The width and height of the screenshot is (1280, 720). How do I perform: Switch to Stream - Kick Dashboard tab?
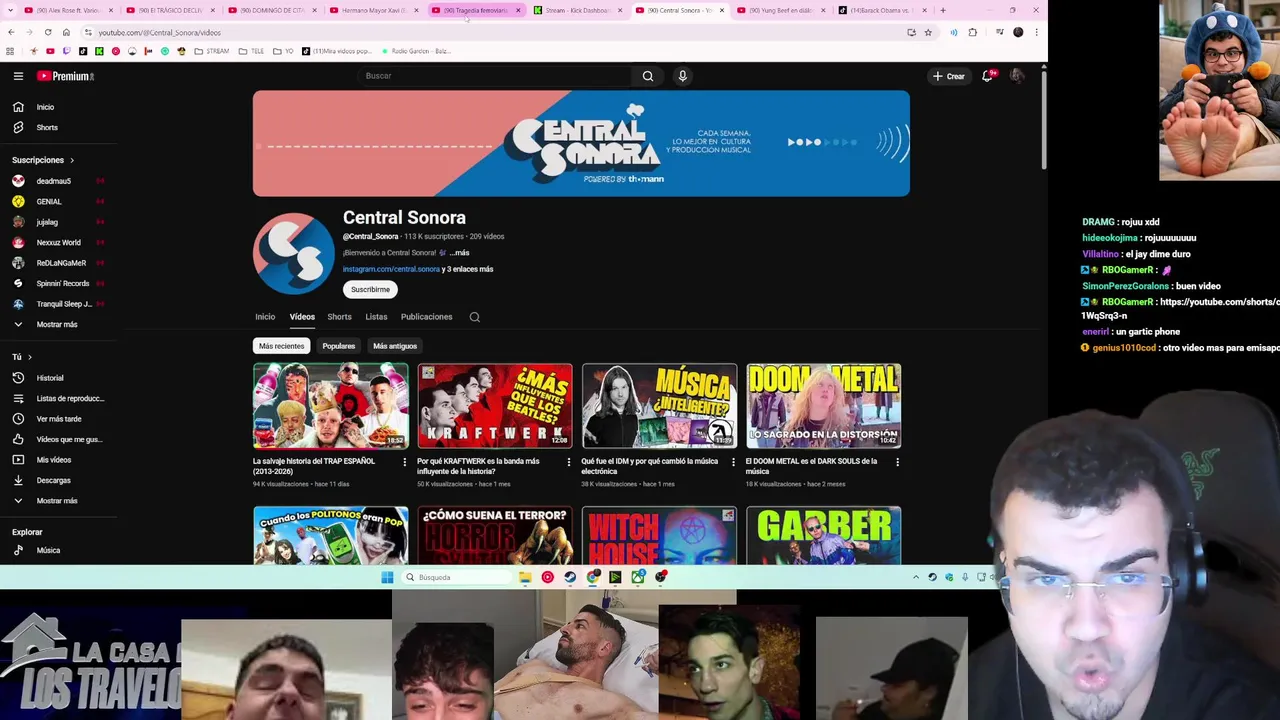pos(576,10)
